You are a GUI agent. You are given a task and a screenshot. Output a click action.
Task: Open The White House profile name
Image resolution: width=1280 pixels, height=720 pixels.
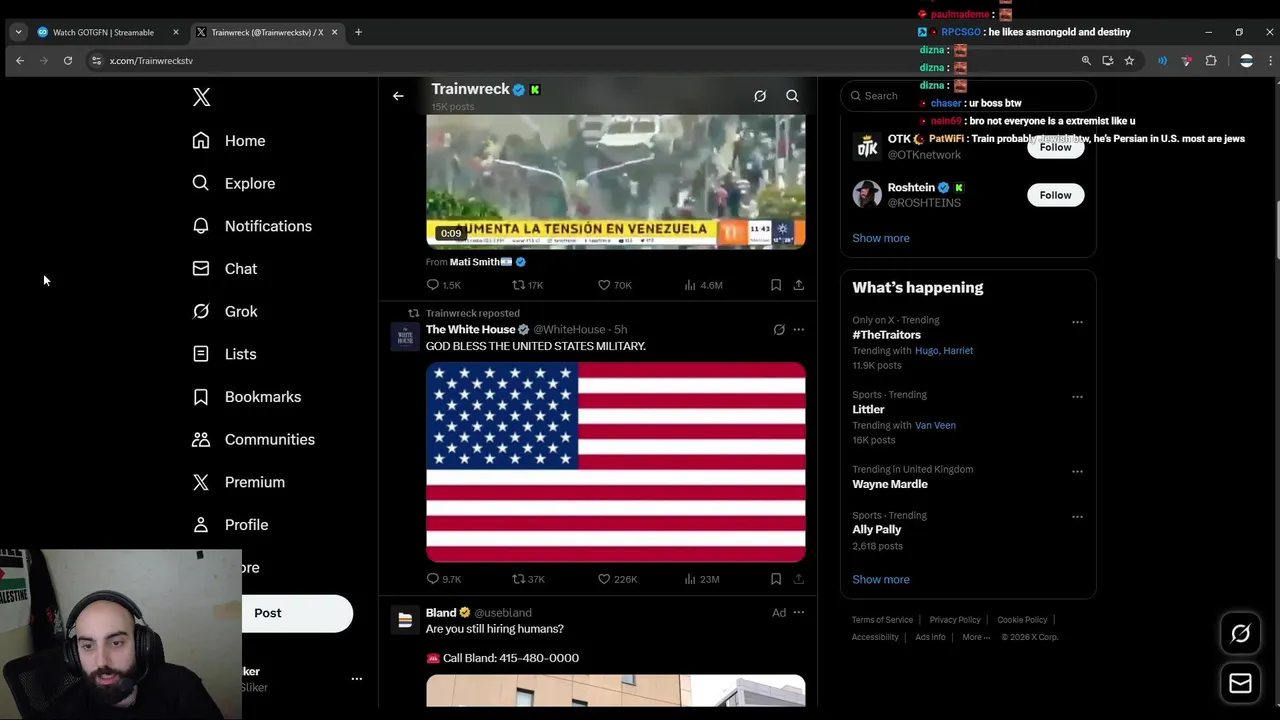pyautogui.click(x=470, y=329)
